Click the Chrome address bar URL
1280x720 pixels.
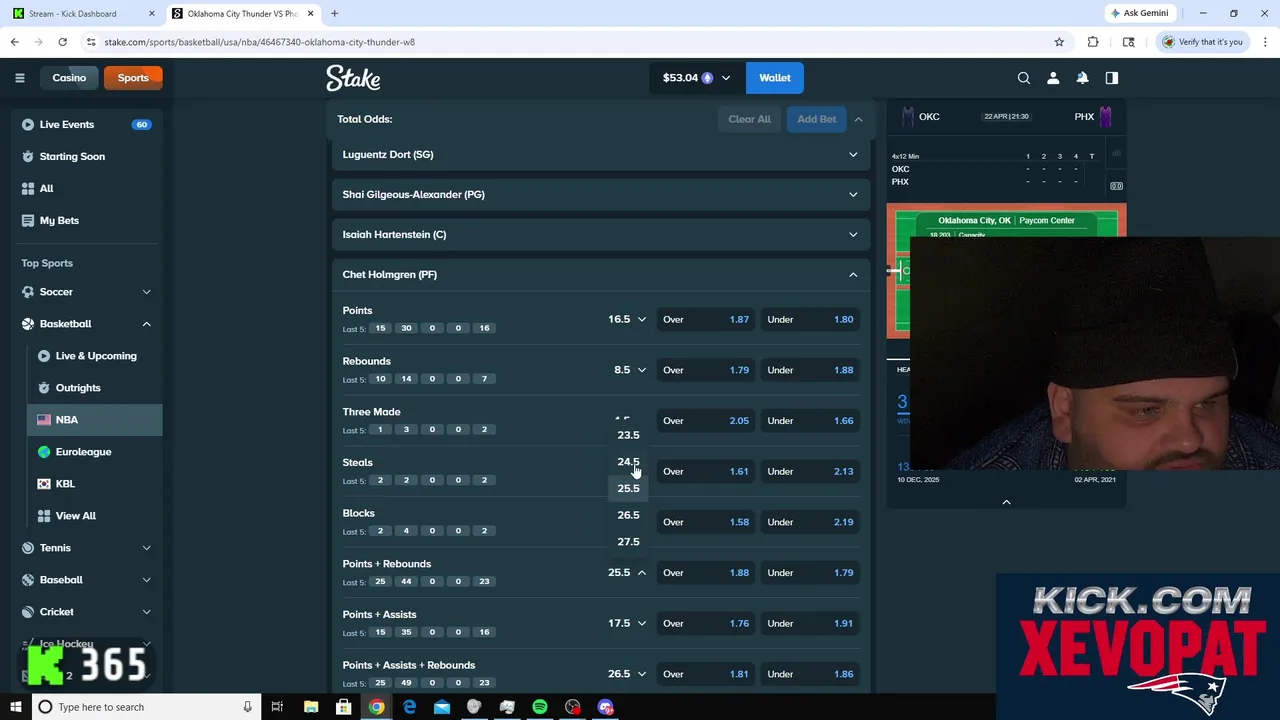[x=260, y=42]
